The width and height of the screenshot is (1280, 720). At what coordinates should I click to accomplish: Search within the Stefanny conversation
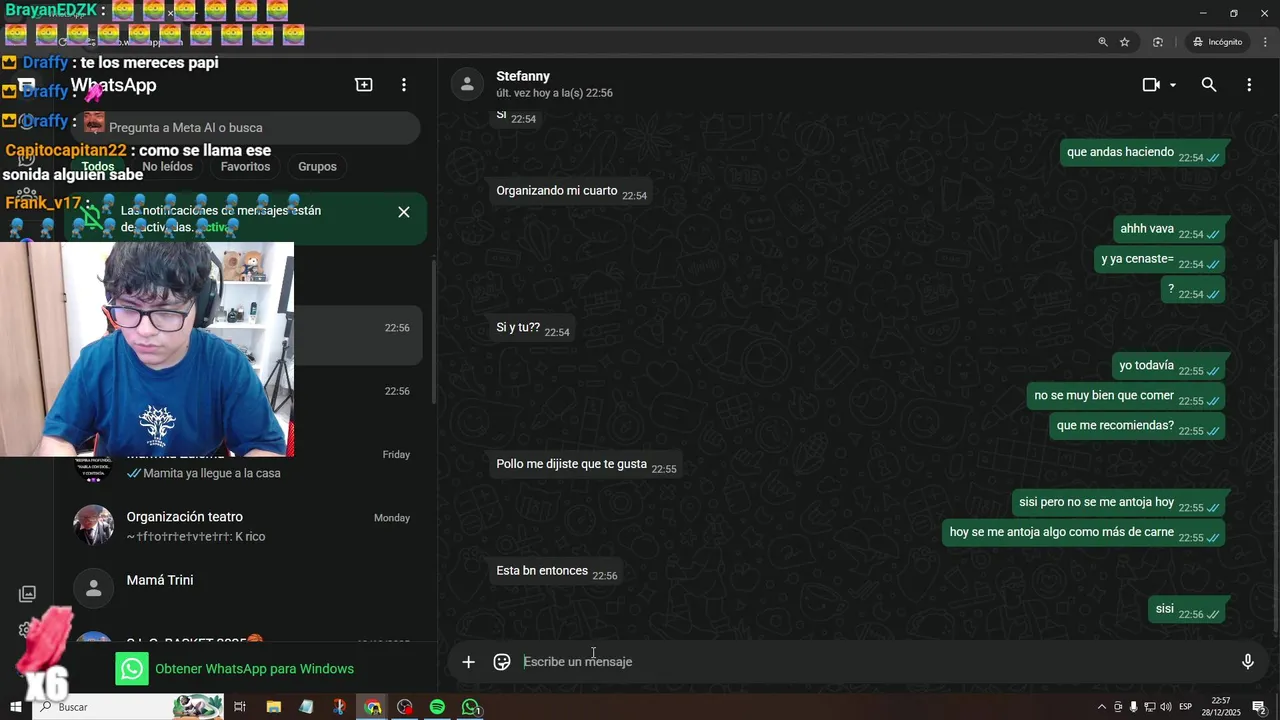pos(1209,85)
